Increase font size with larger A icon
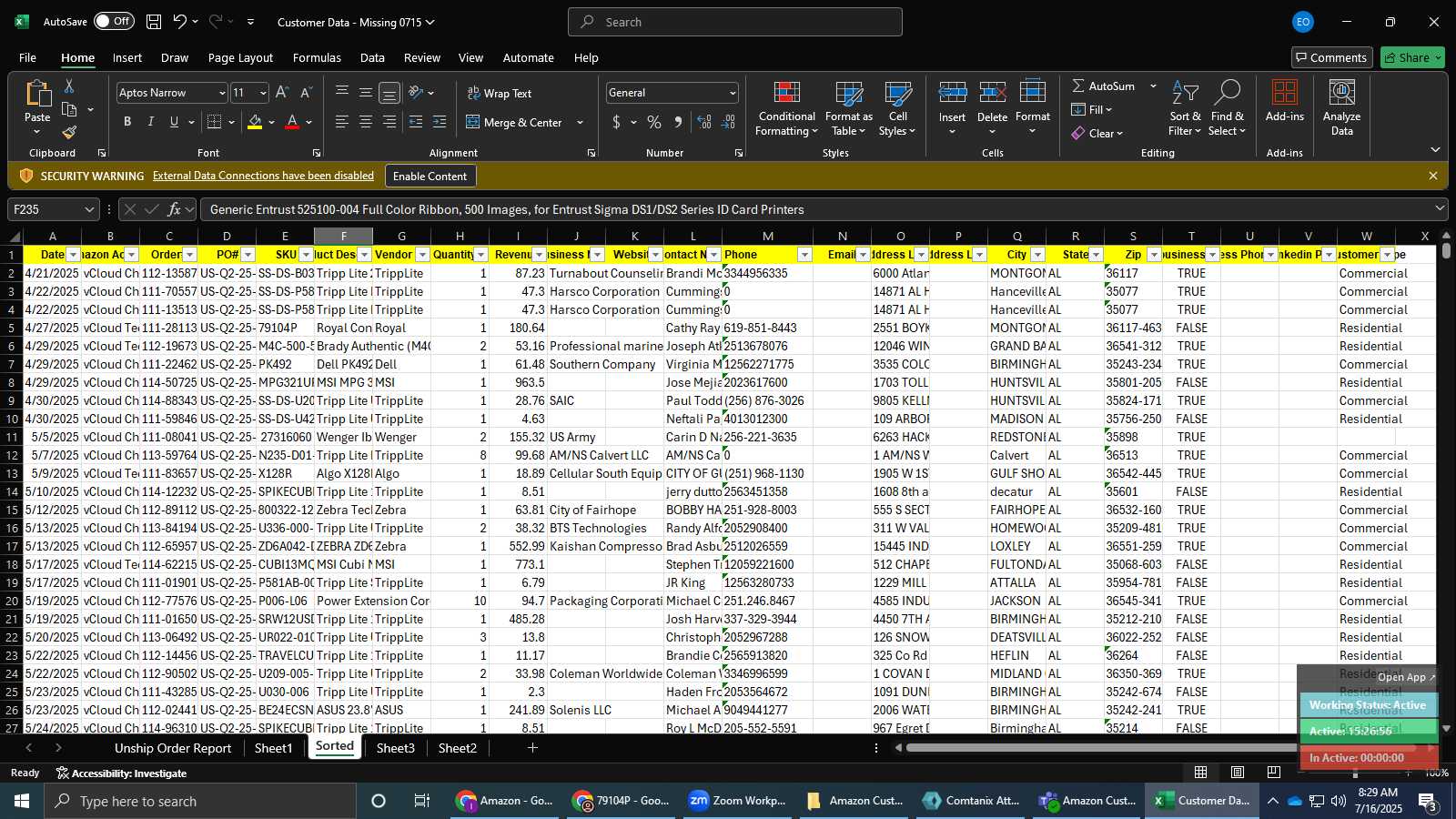 point(282,93)
